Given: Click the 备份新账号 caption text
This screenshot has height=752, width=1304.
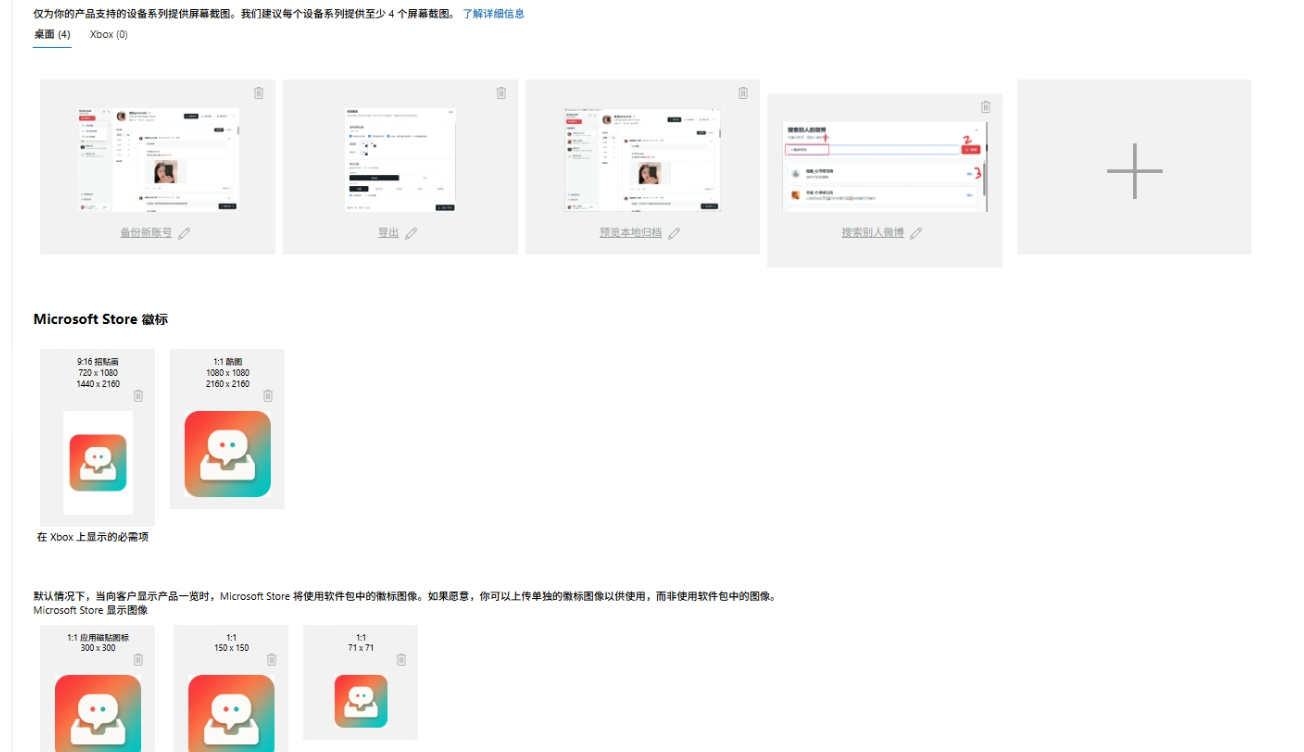Looking at the screenshot, I should tap(146, 233).
